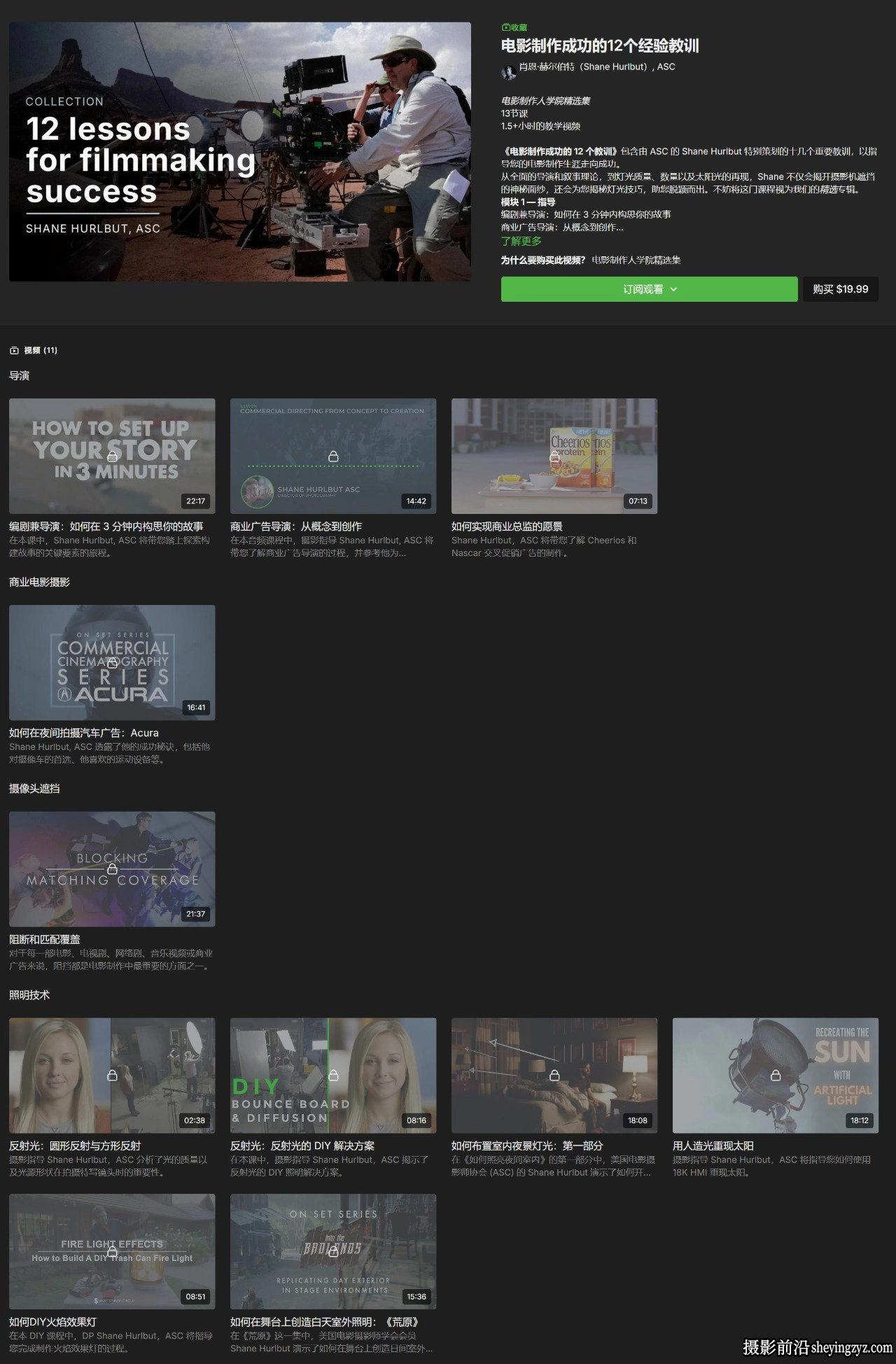Open video title 商业广告导演：从概念到创作
This screenshot has height=1364, width=896.
coord(296,527)
